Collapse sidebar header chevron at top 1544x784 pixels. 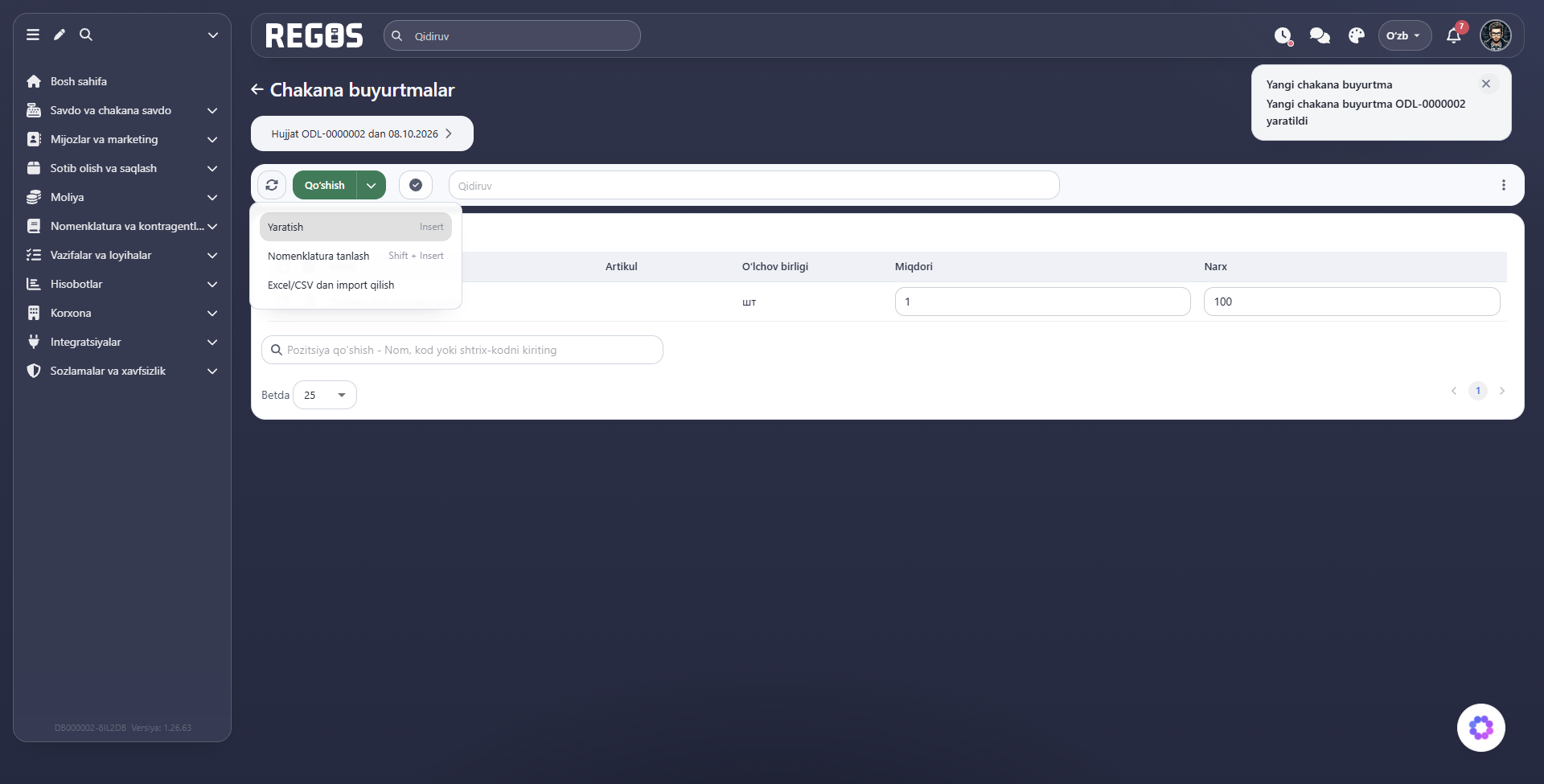[x=213, y=35]
